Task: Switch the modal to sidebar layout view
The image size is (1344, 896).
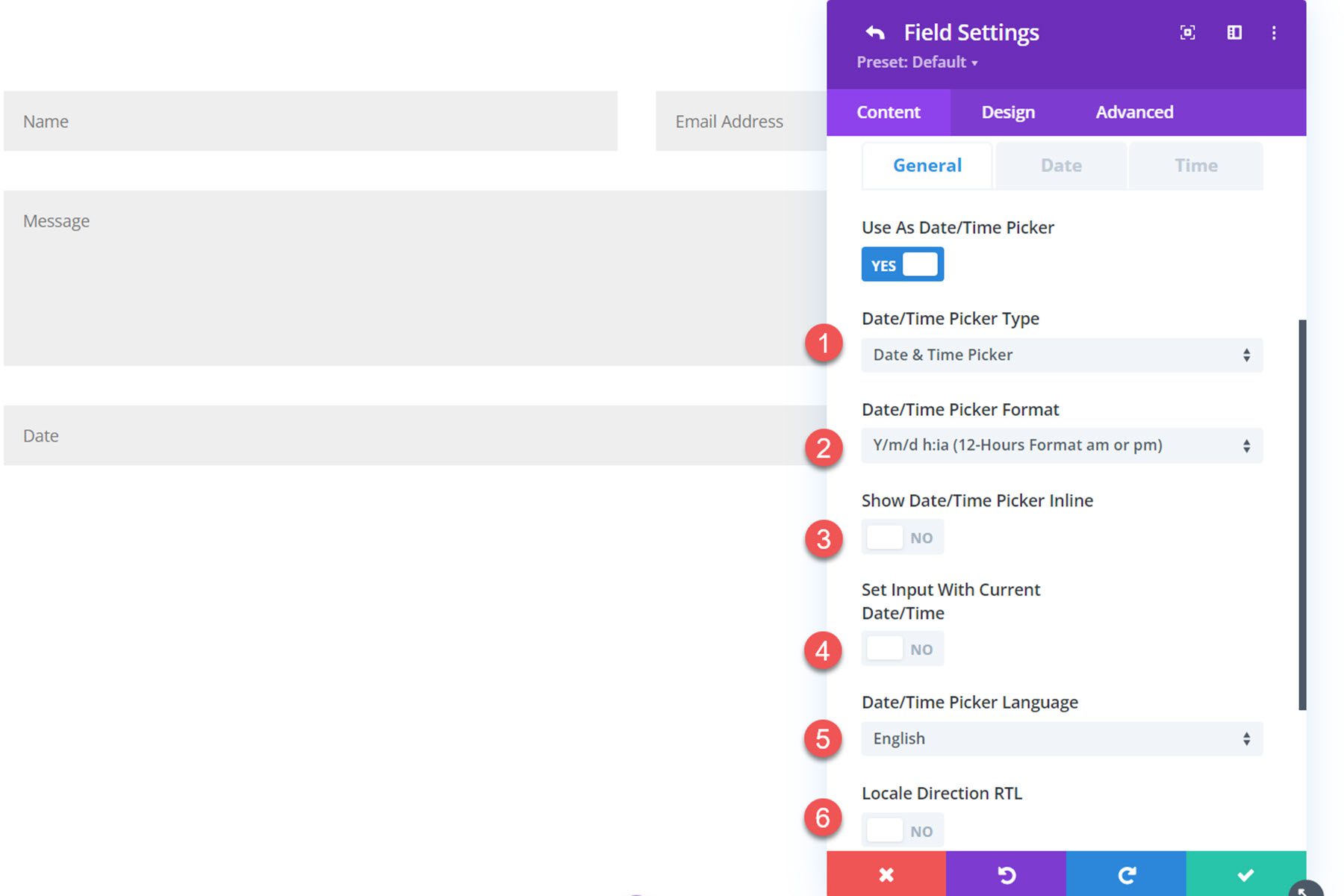Action: click(1234, 33)
